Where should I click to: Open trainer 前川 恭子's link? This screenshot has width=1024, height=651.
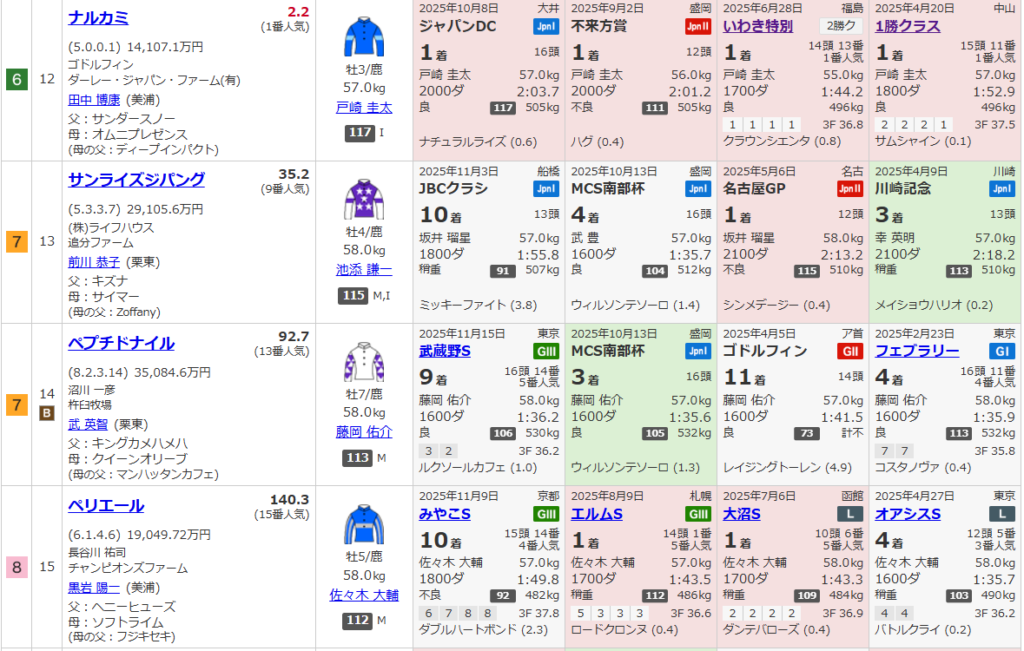tap(100, 262)
